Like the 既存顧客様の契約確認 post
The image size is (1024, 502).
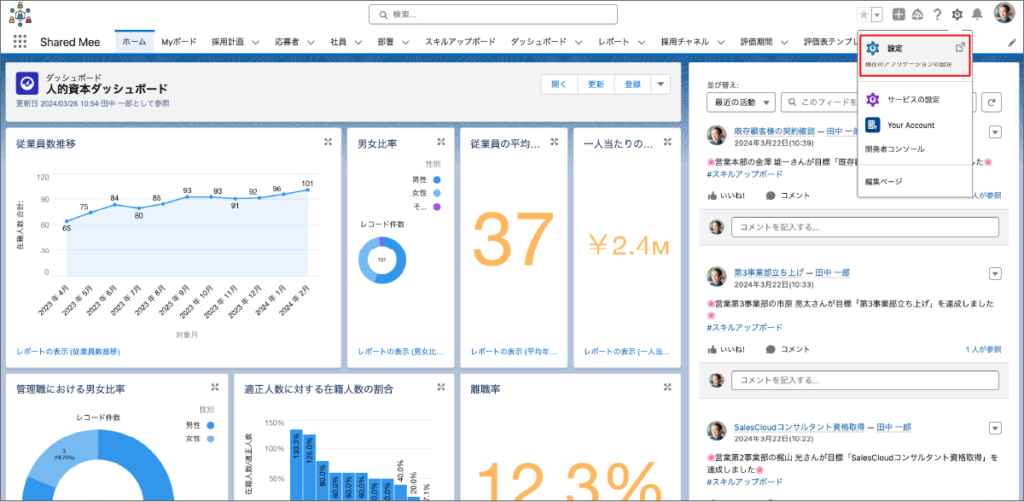point(726,195)
